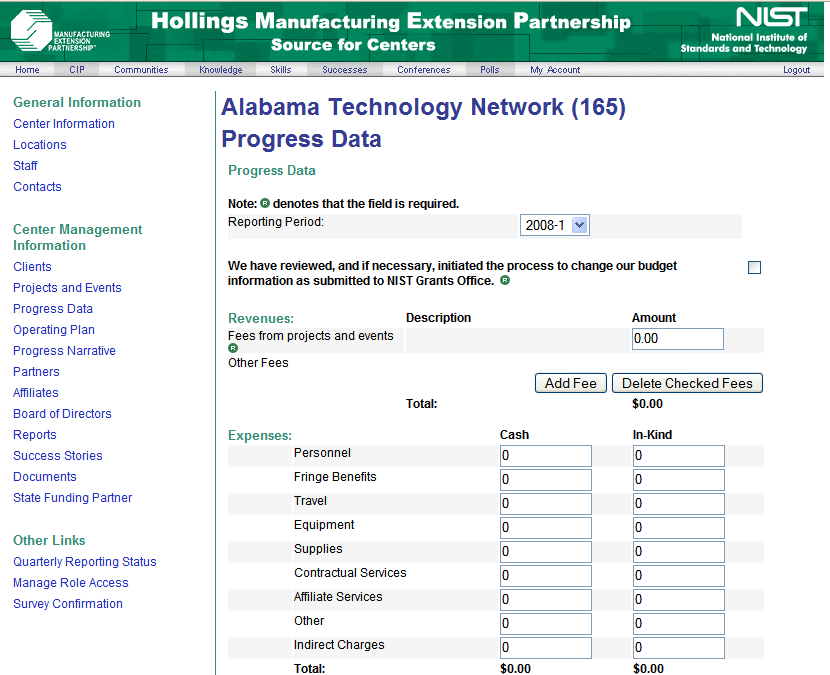Click the Affiliate Services In-Kind field
Screen dimensions: 830x675
tap(679, 600)
